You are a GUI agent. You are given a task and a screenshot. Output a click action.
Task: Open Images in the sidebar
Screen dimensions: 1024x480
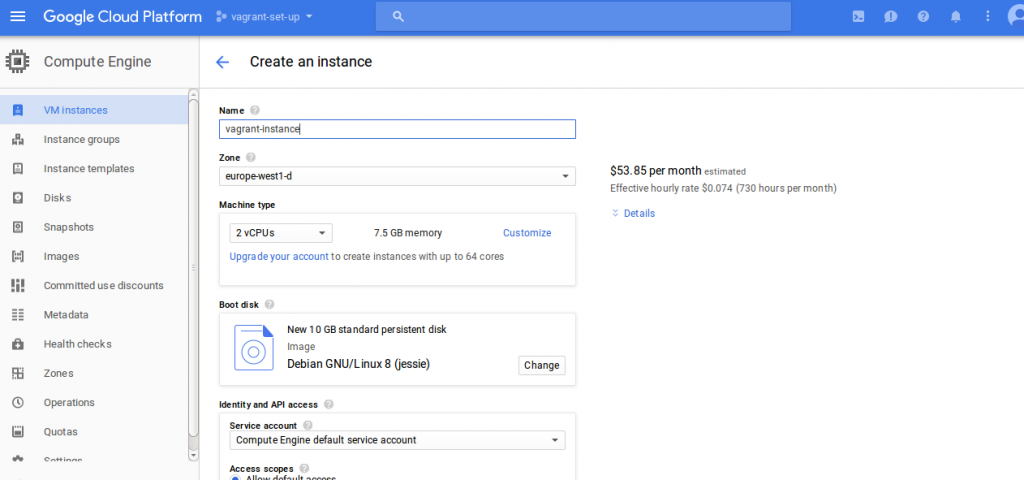point(94,256)
